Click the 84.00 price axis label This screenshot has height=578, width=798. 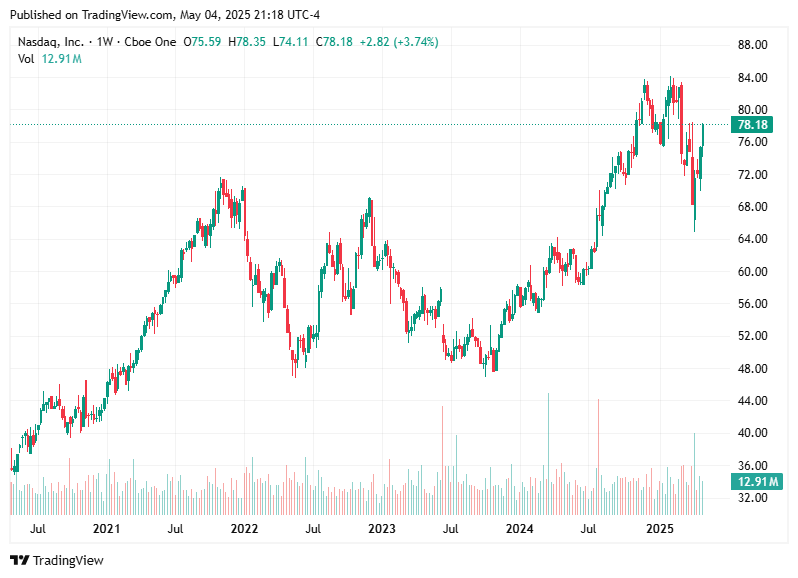(752, 78)
